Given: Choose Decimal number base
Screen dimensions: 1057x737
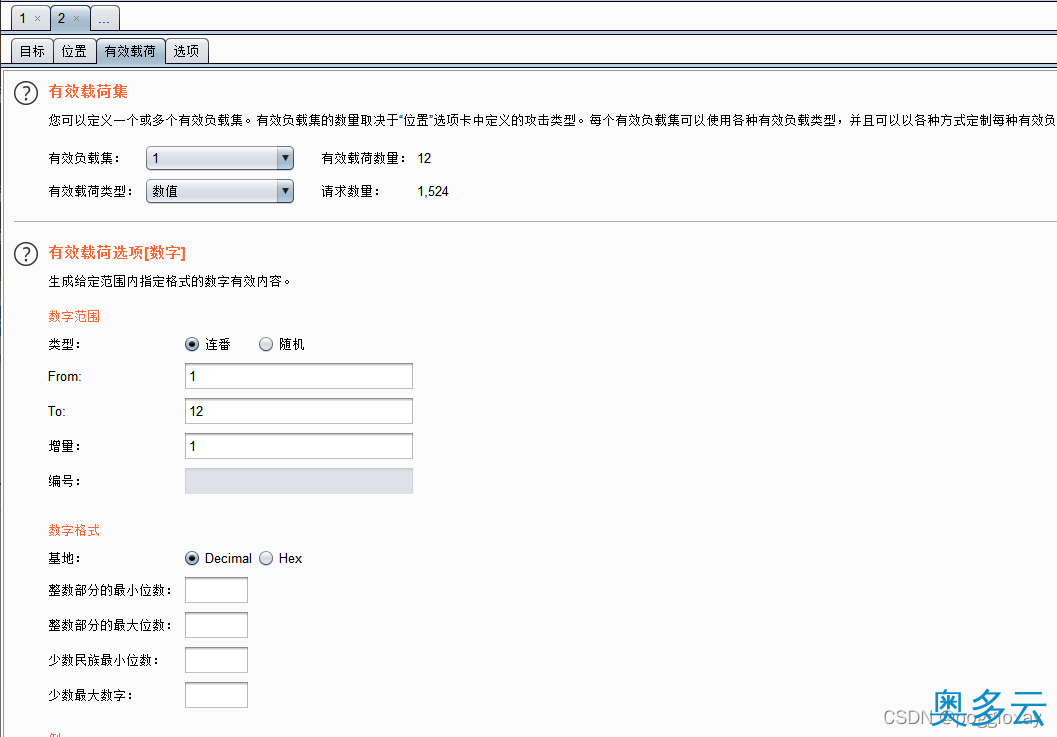Looking at the screenshot, I should coord(192,558).
